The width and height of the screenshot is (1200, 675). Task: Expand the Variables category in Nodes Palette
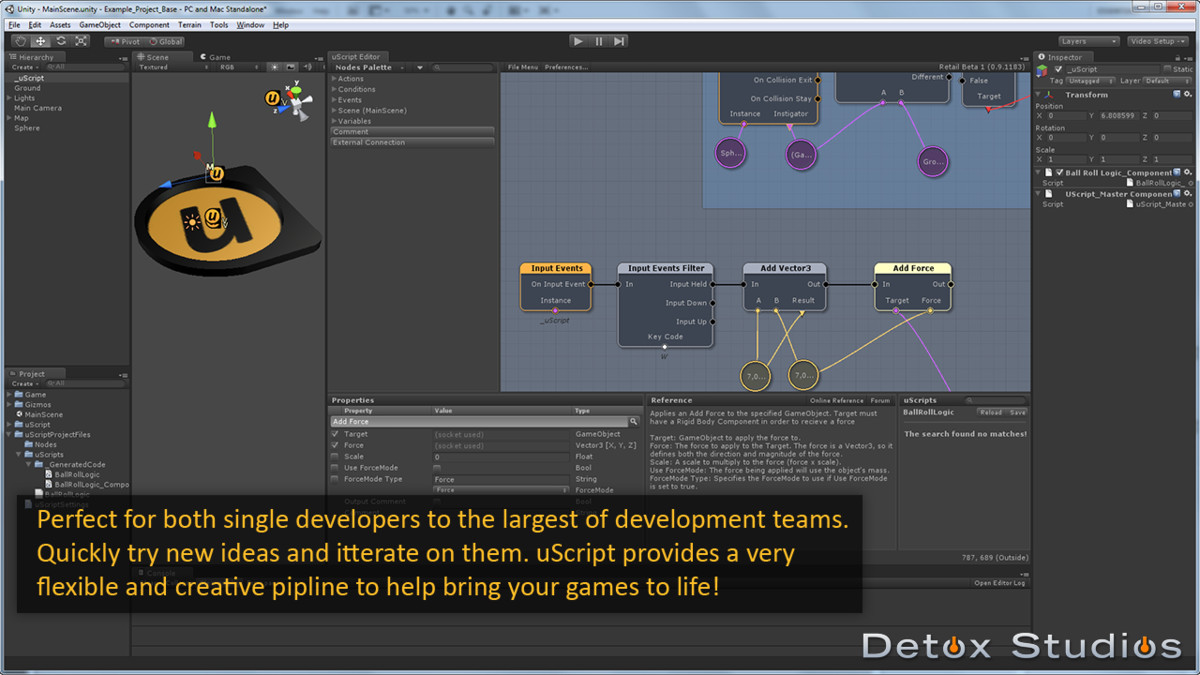pyautogui.click(x=334, y=121)
